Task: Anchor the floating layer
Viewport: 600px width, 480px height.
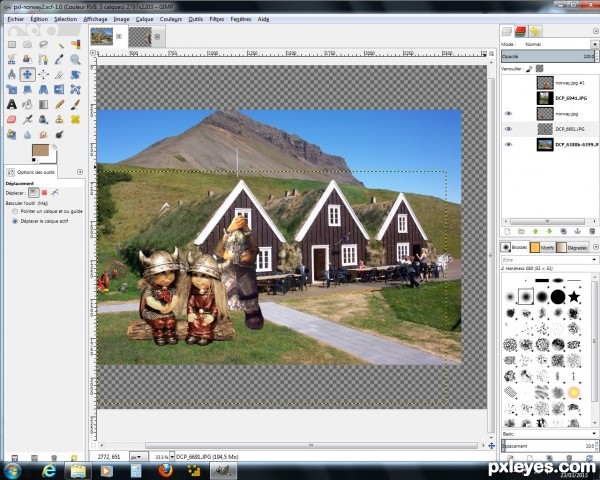Action: pos(578,232)
